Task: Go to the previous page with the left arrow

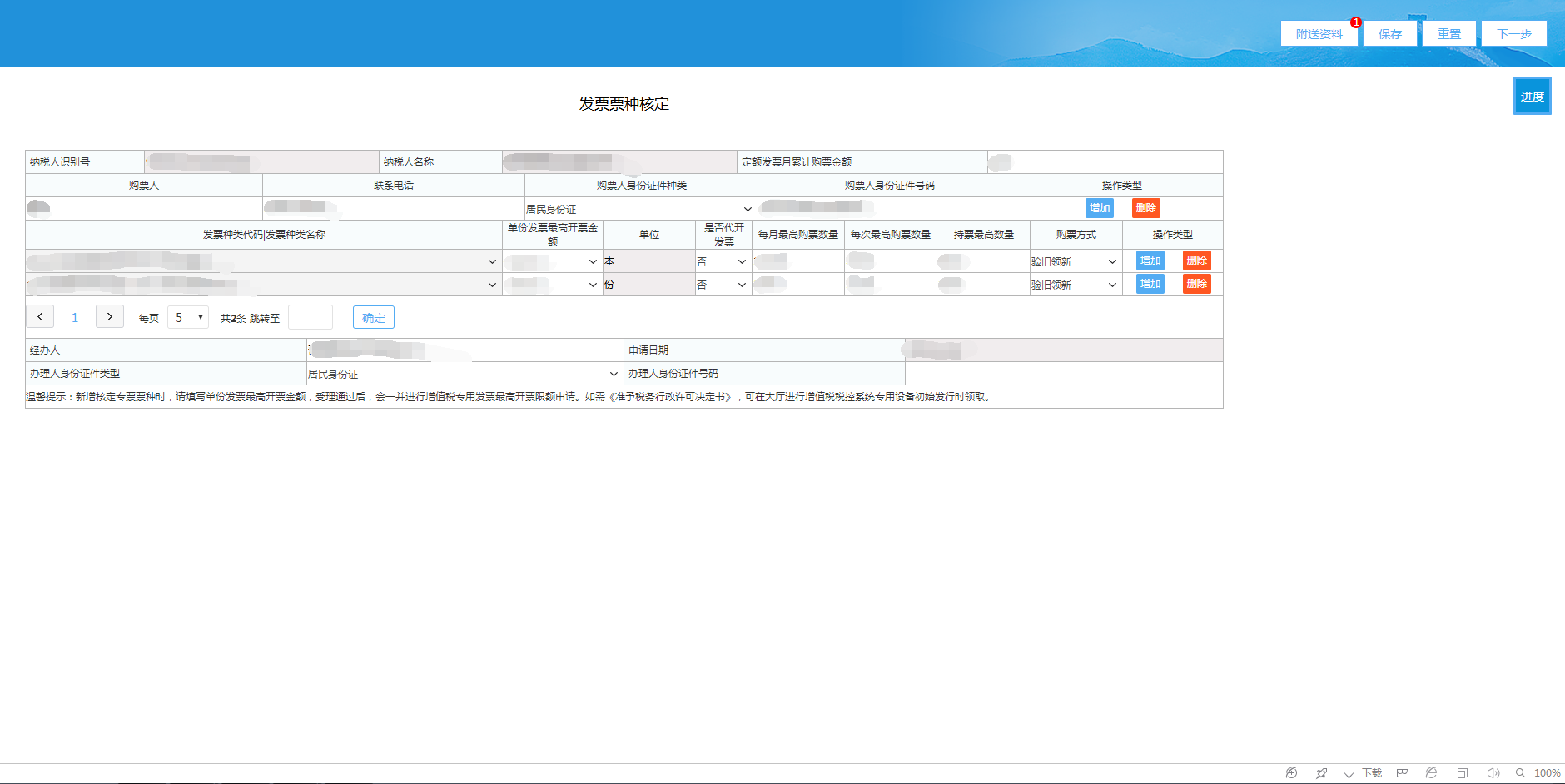Action: pos(40,317)
